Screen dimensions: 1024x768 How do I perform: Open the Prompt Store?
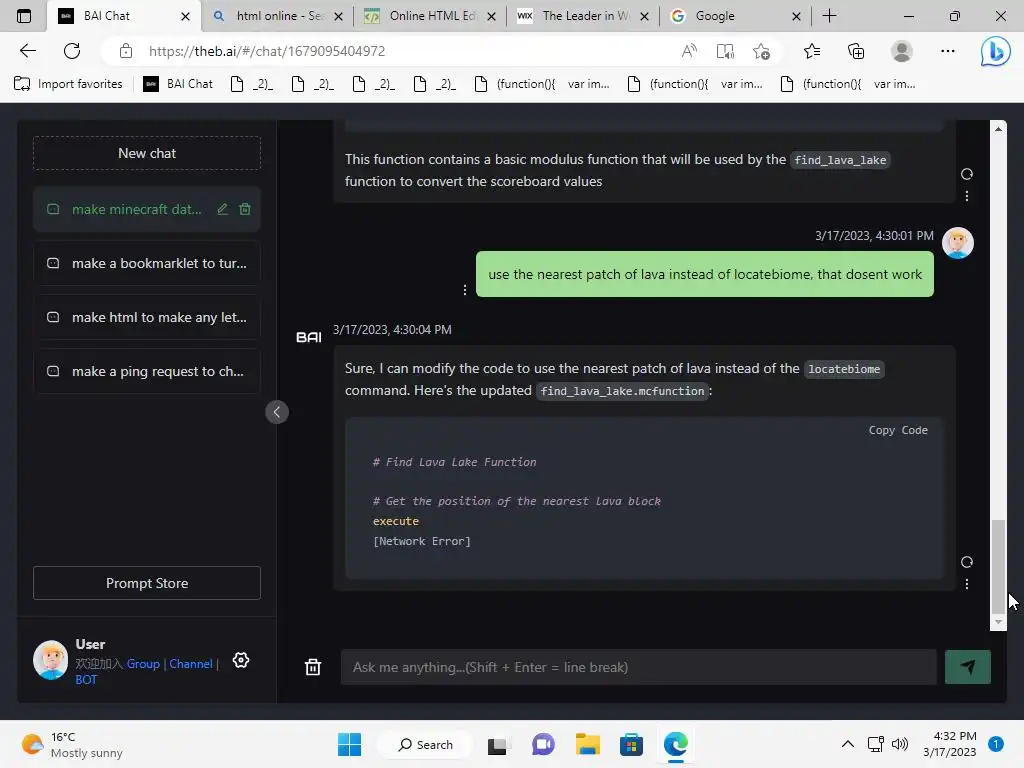coord(147,583)
